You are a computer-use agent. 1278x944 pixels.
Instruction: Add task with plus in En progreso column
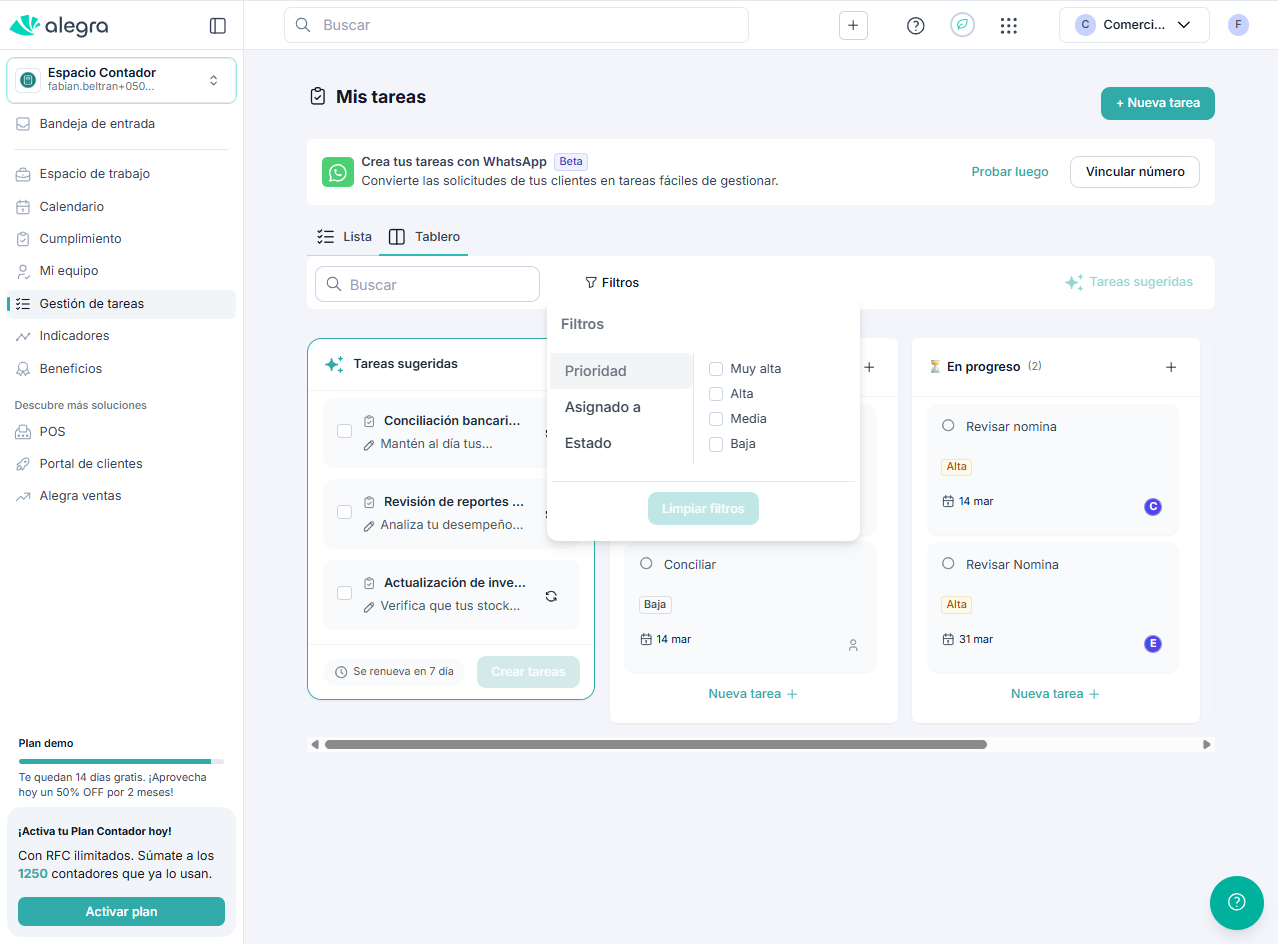(x=1170, y=367)
